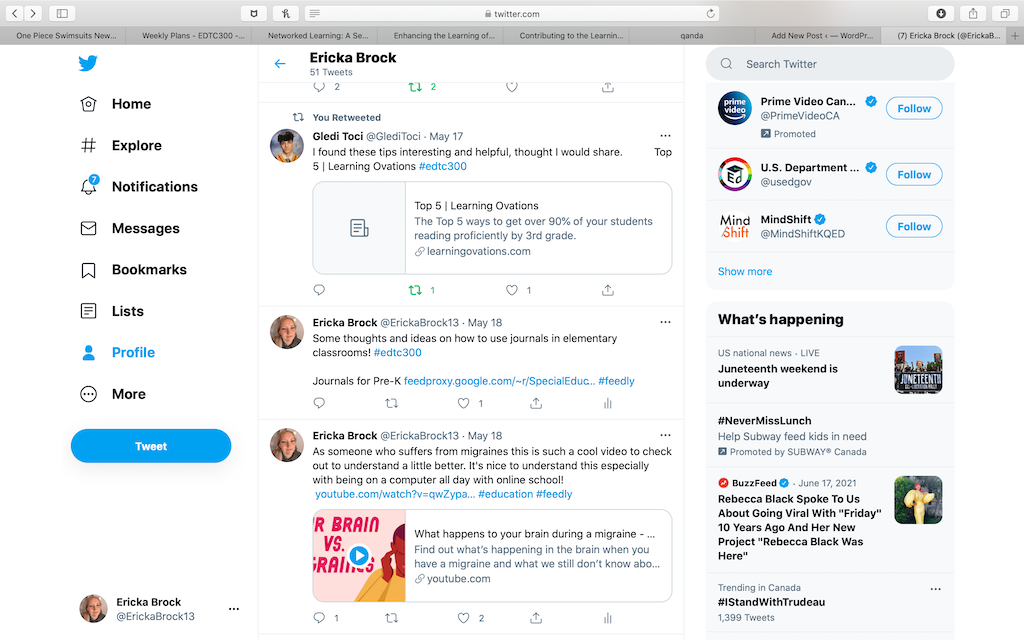This screenshot has height=640, width=1024.
Task: Click Show more in who to follow
Action: [x=744, y=271]
